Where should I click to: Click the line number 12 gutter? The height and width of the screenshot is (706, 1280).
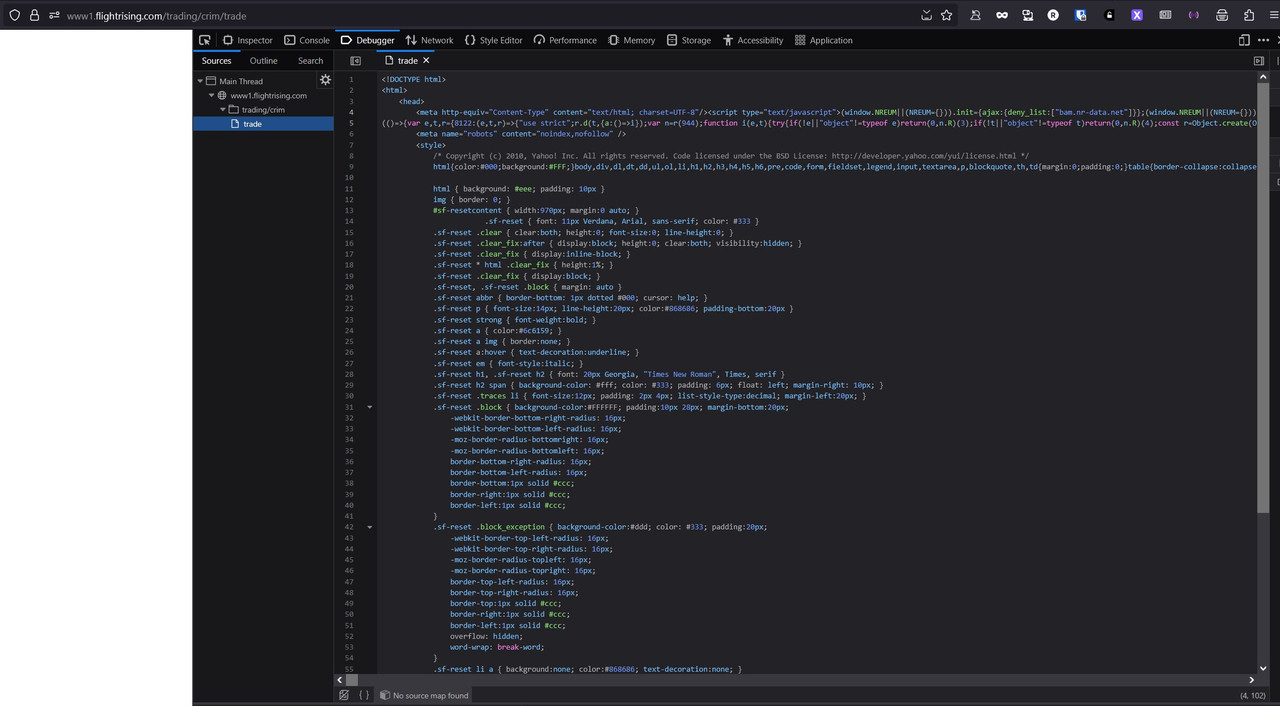click(350, 199)
